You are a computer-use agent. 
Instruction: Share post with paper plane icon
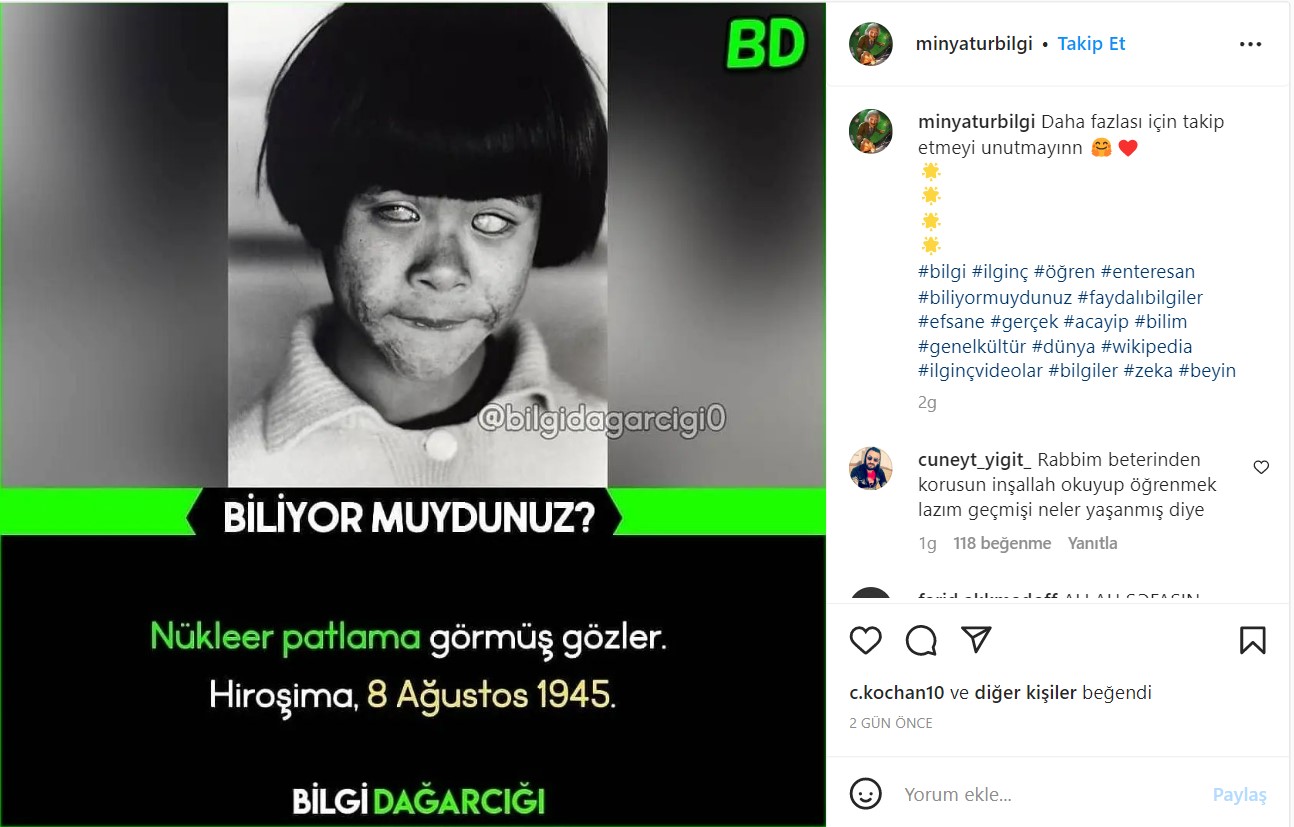click(x=976, y=640)
